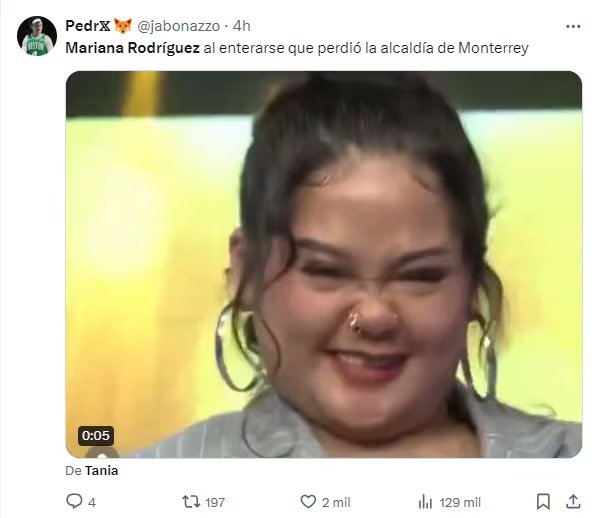This screenshot has width=596, height=518.
Task: Click the 0:05 duration badge on video
Action: [x=96, y=436]
